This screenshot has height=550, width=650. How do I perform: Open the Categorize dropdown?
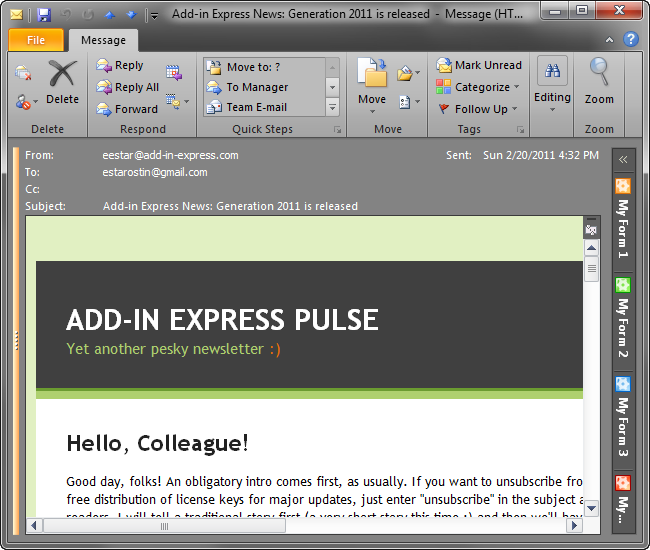click(x=478, y=87)
